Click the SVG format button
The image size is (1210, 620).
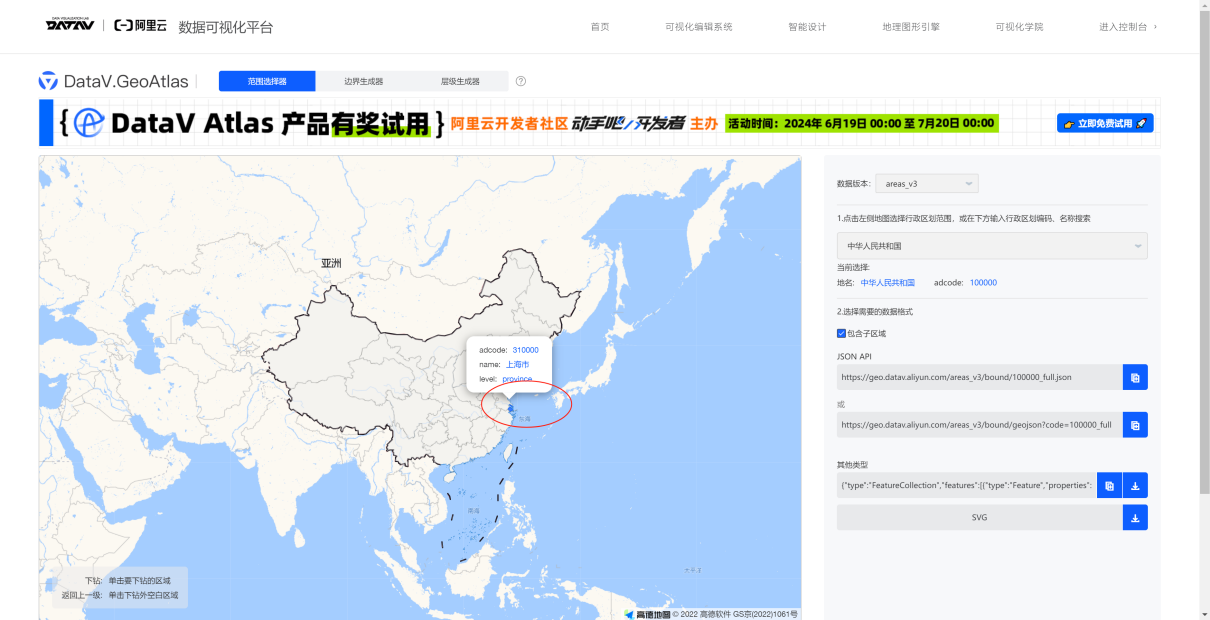[x=980, y=517]
